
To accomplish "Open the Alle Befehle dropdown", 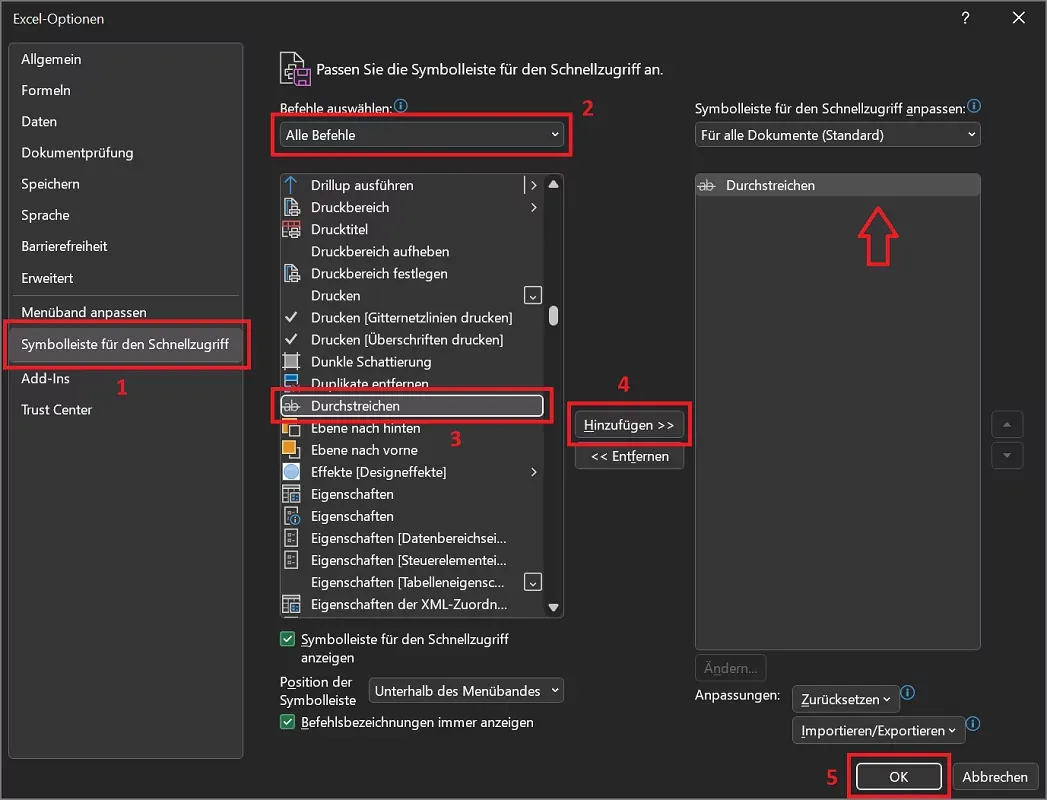I will pyautogui.click(x=421, y=135).
